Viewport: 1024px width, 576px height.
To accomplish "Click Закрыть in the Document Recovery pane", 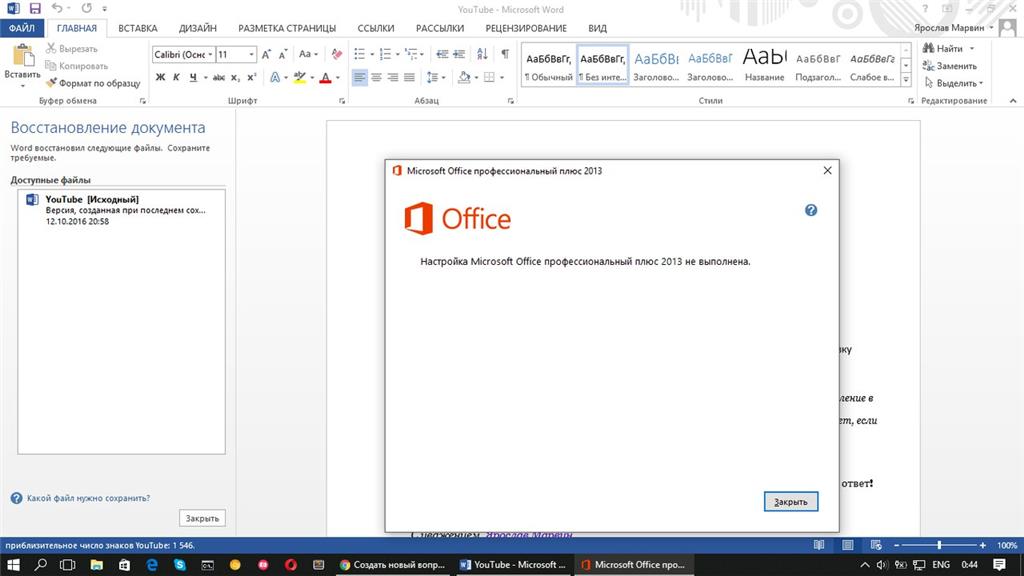I will tap(202, 518).
